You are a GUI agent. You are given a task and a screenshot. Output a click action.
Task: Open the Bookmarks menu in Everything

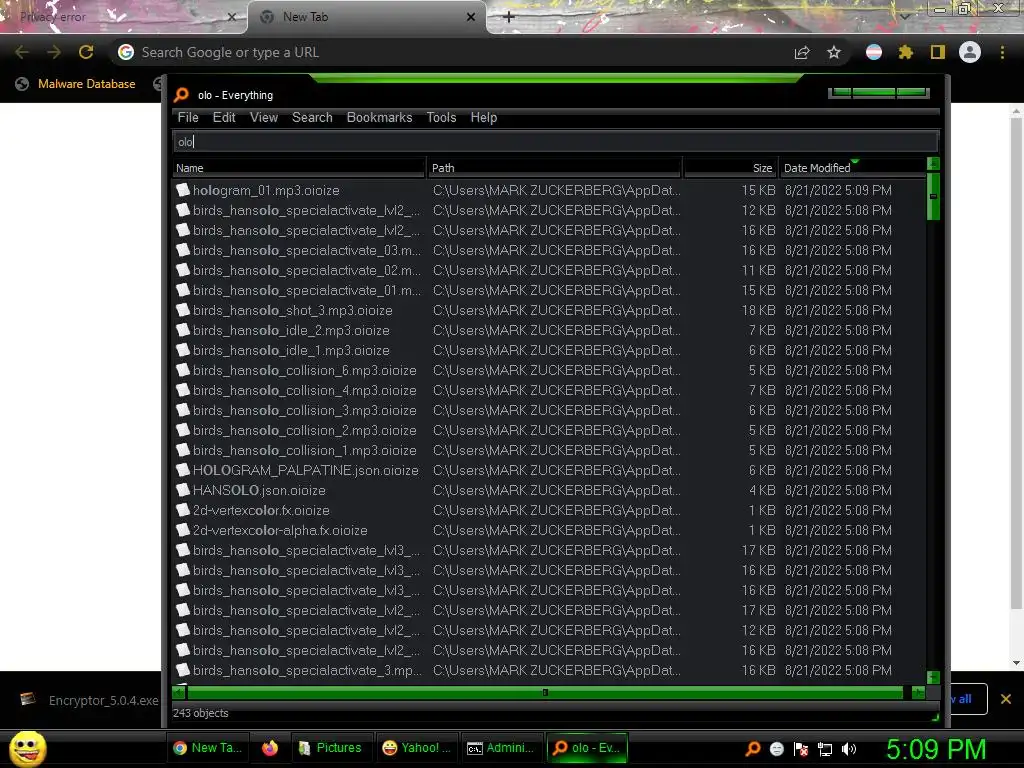379,118
